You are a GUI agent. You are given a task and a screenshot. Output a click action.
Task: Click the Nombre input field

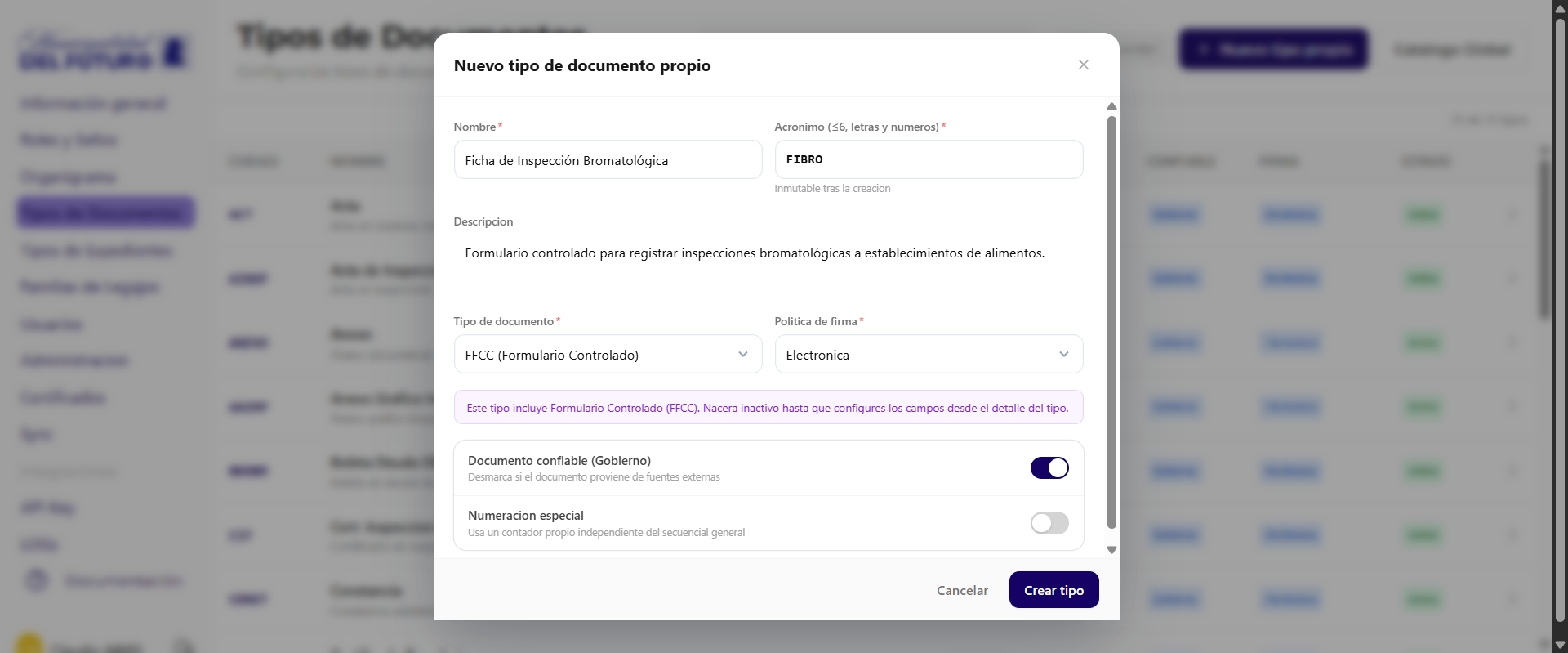point(608,159)
